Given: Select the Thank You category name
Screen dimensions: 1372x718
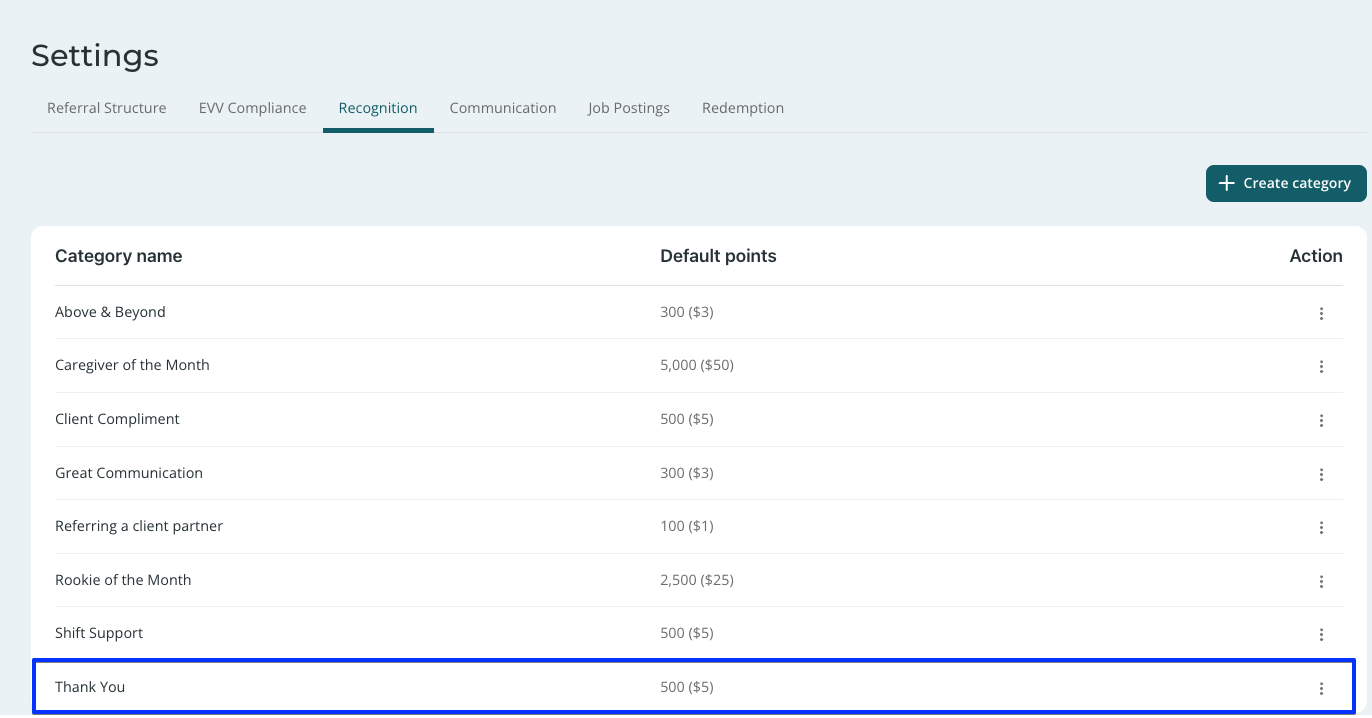Looking at the screenshot, I should [90, 687].
